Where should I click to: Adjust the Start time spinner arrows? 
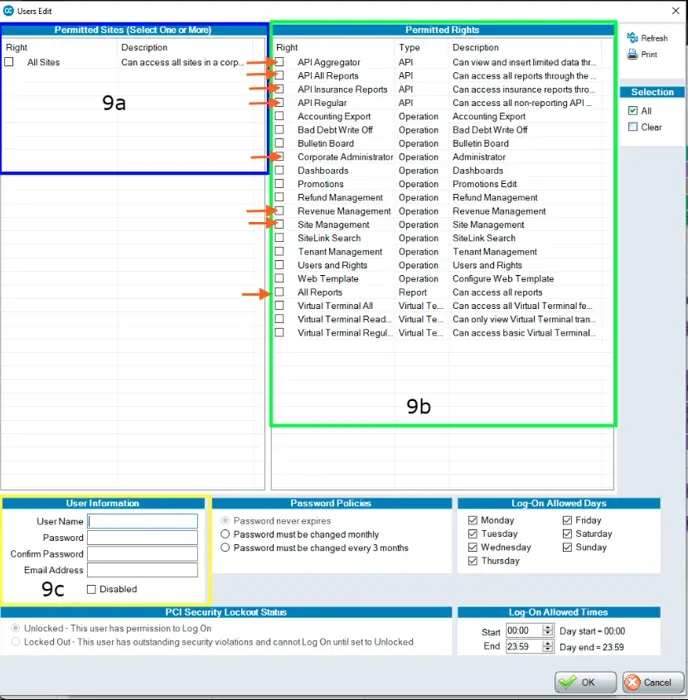(x=547, y=631)
